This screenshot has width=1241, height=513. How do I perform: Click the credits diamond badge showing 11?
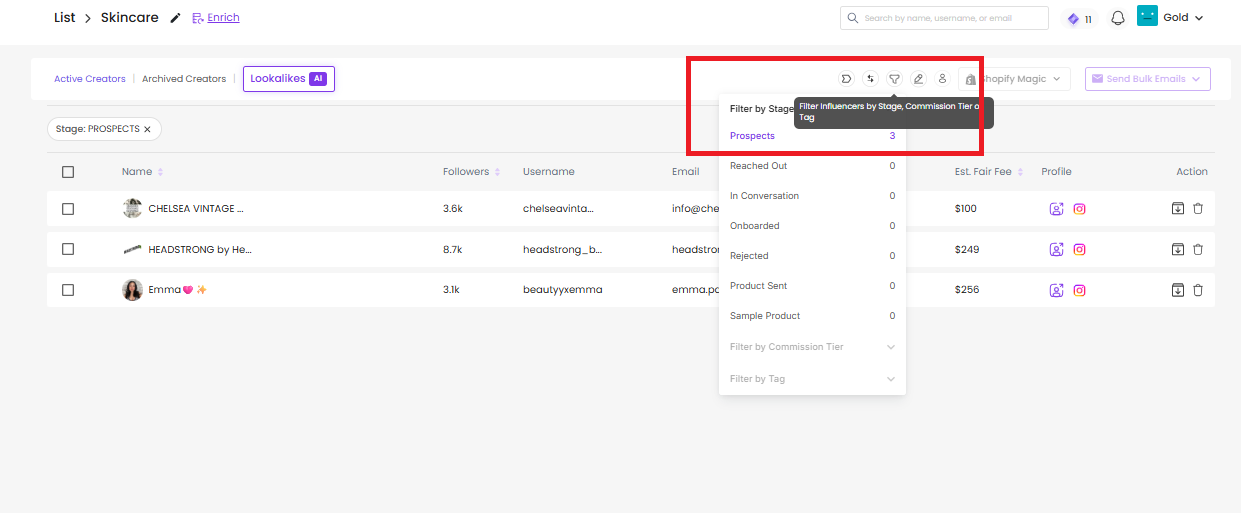point(1079,18)
